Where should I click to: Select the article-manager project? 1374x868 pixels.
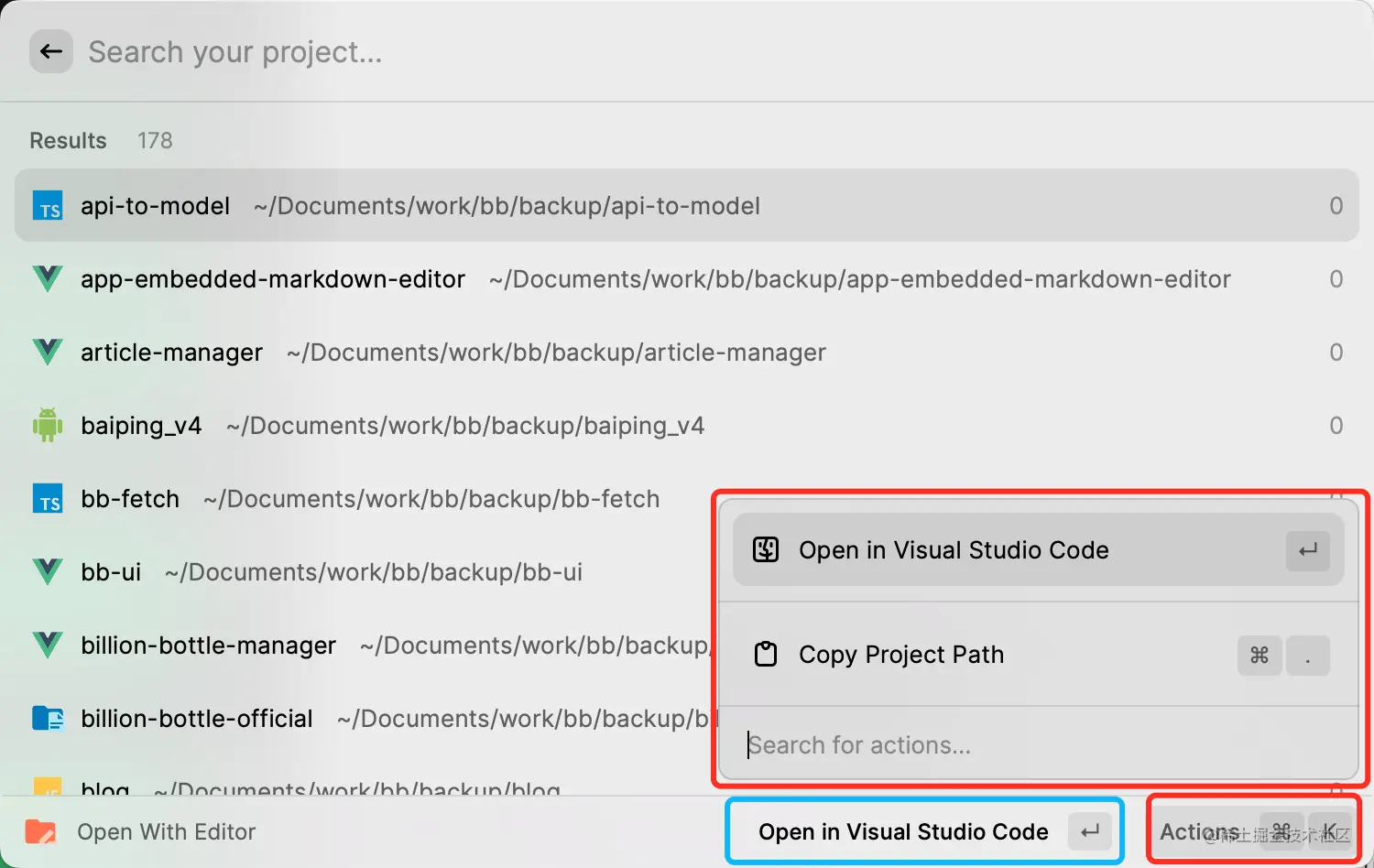686,352
